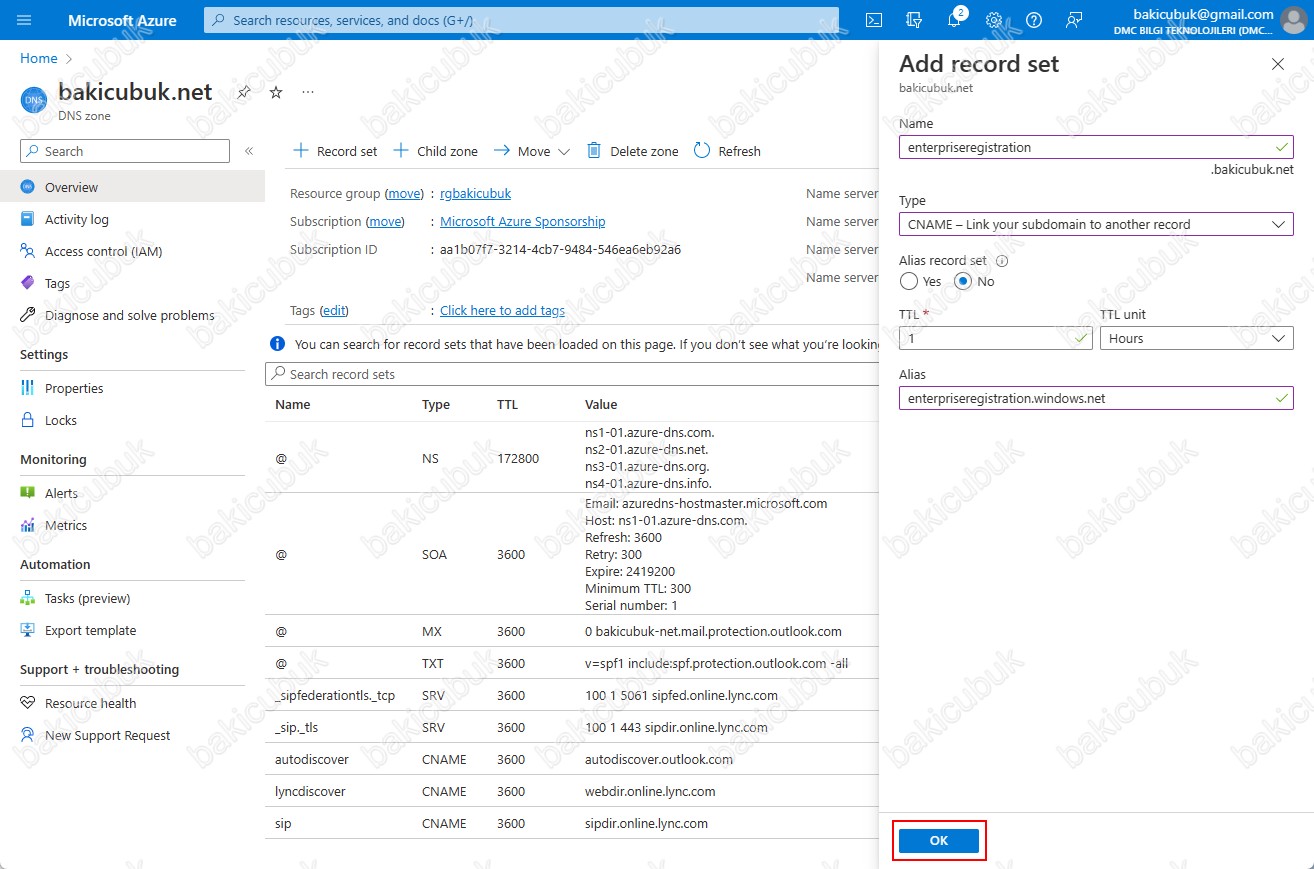Sort by TTL column header
Image resolution: width=1314 pixels, height=869 pixels.
[x=507, y=405]
